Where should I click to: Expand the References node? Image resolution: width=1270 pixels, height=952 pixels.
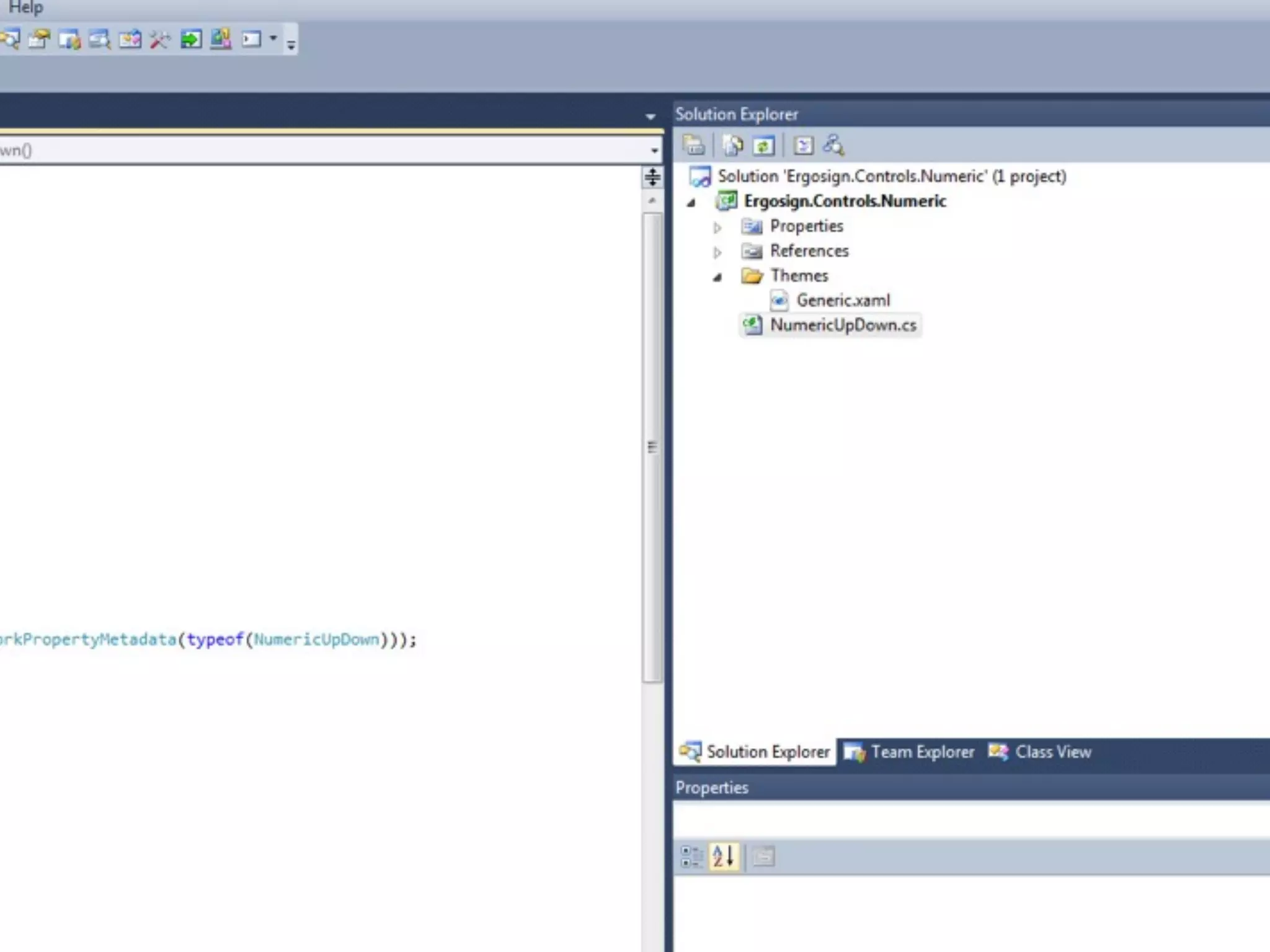click(717, 252)
